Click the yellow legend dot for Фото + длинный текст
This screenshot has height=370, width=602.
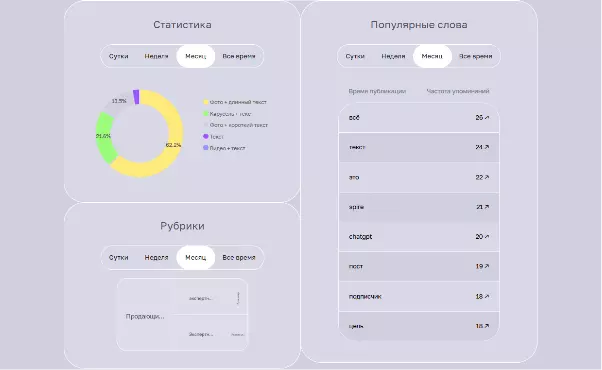[x=206, y=102]
